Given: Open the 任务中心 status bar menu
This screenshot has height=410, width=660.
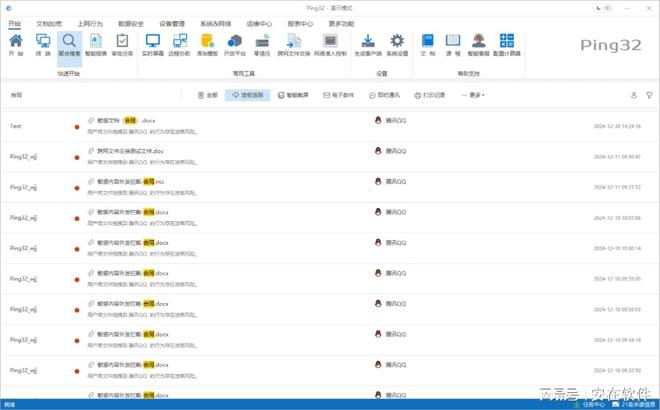Looking at the screenshot, I should point(596,404).
